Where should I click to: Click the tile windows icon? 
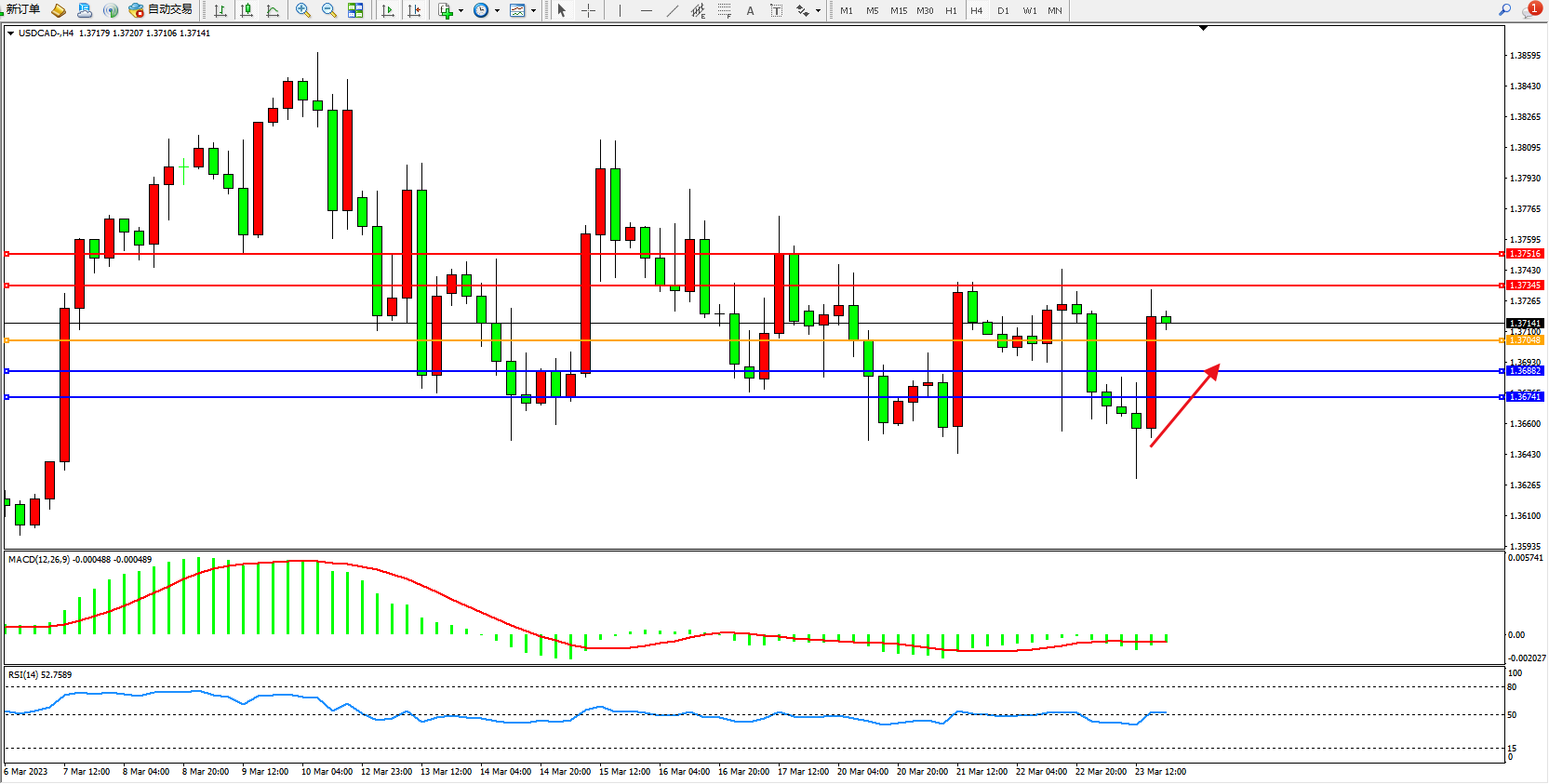coord(355,10)
